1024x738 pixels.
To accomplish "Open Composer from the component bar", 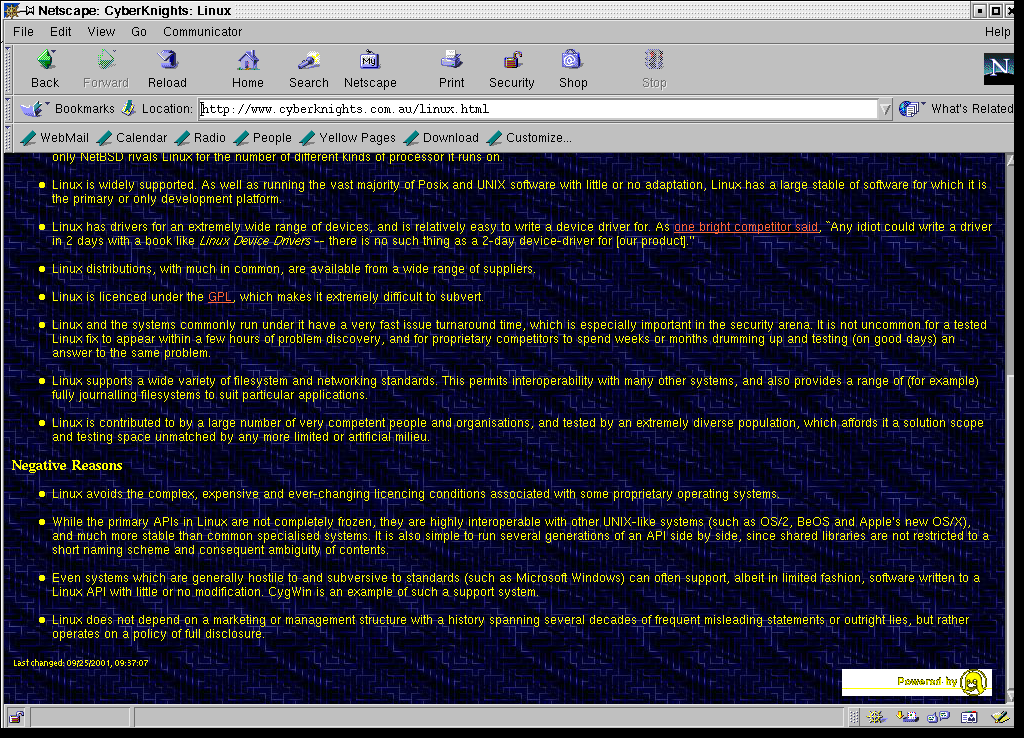I will [1000, 717].
